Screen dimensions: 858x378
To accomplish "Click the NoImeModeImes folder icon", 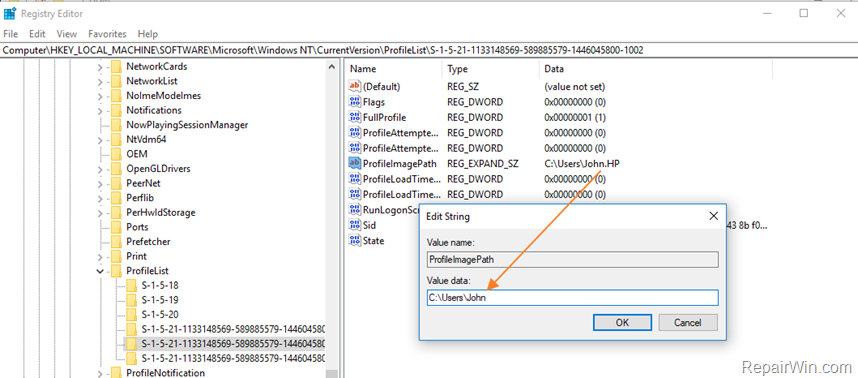I will 116,96.
